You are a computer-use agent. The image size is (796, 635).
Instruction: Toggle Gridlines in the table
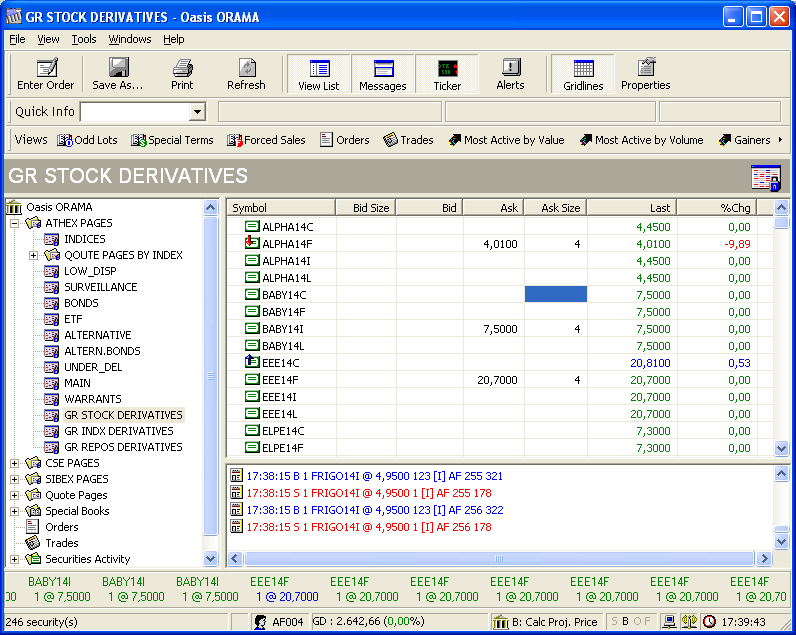click(583, 74)
